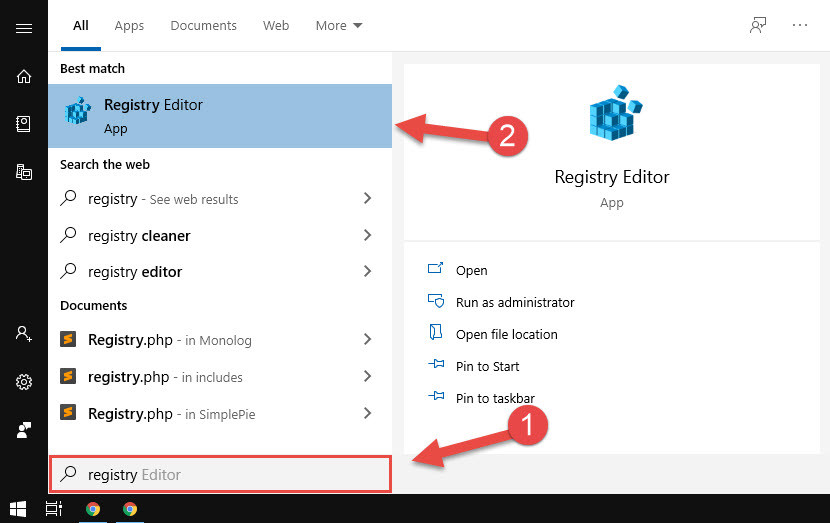This screenshot has width=830, height=523.
Task: Click Open in the actions list
Action: [472, 270]
